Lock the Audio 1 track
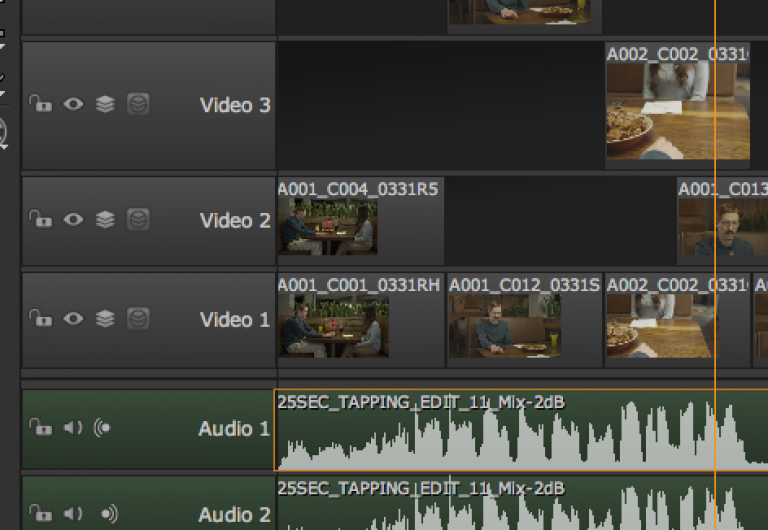This screenshot has width=768, height=530. (40, 429)
